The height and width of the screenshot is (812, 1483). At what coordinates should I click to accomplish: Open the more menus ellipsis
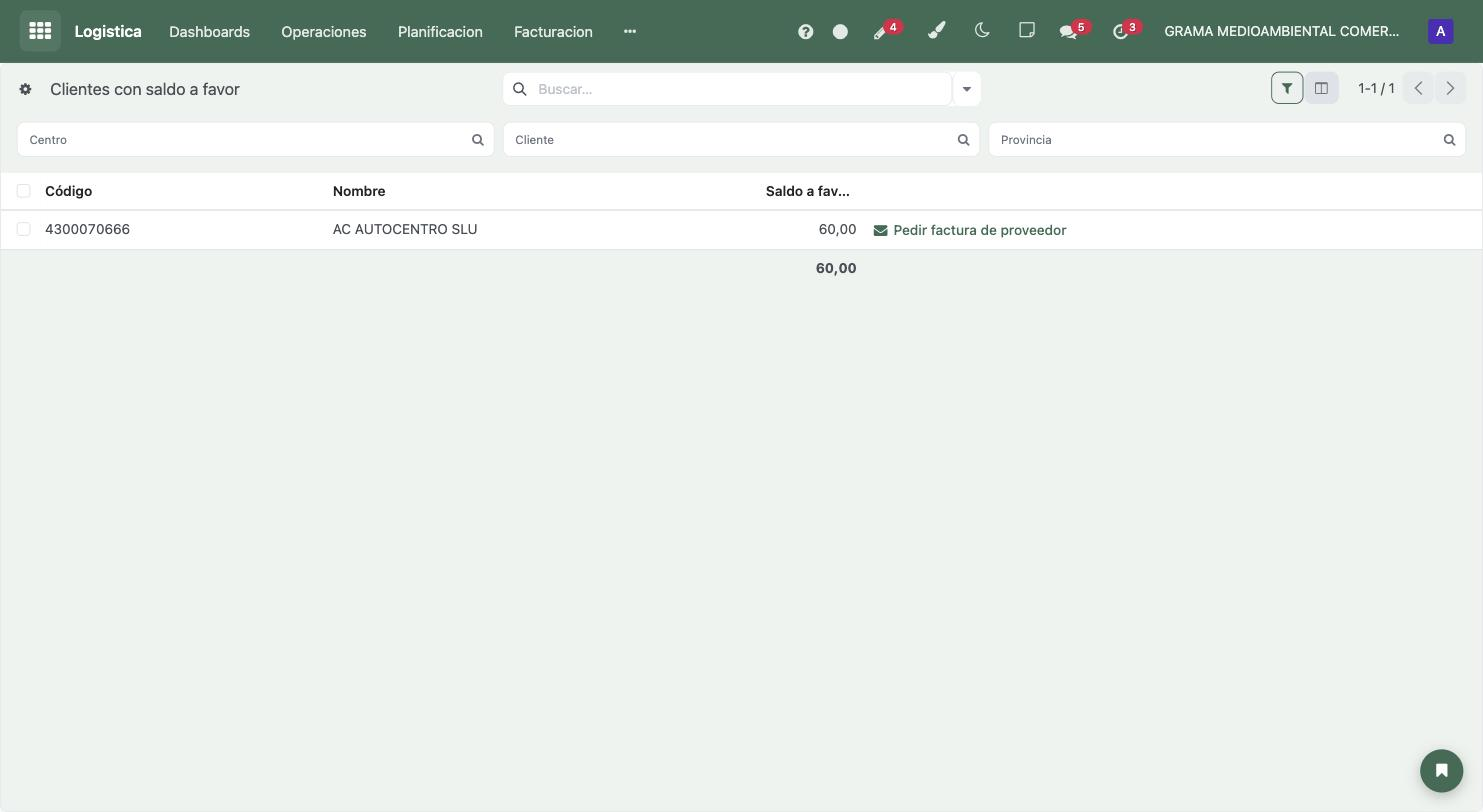(630, 31)
